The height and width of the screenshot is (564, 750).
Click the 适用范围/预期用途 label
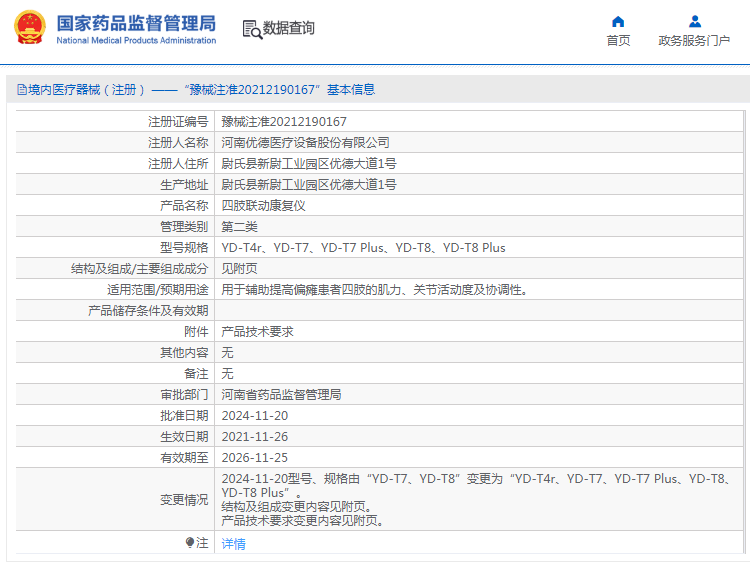[x=158, y=290]
